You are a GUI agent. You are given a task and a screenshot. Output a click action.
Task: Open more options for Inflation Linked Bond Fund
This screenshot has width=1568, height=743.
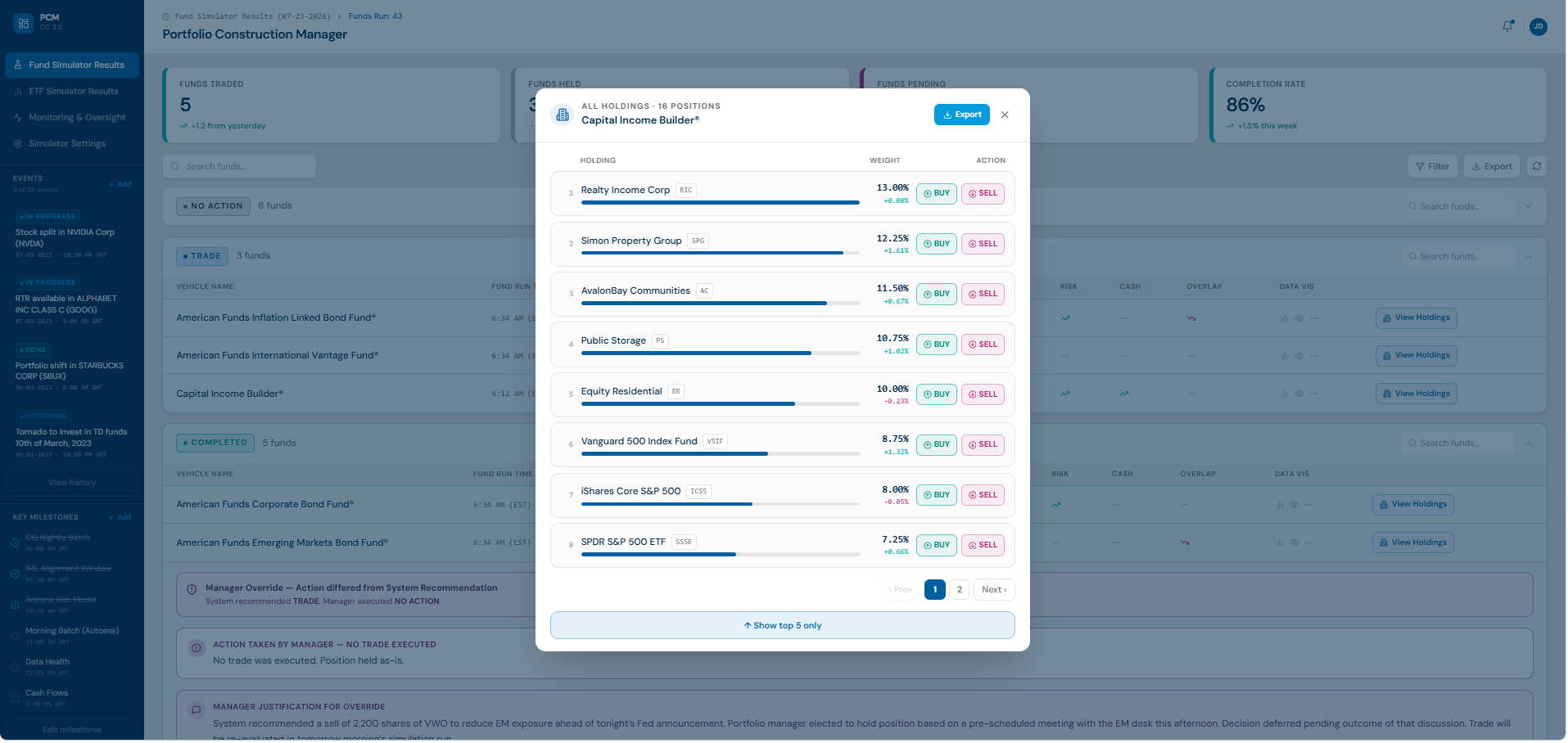point(1313,319)
